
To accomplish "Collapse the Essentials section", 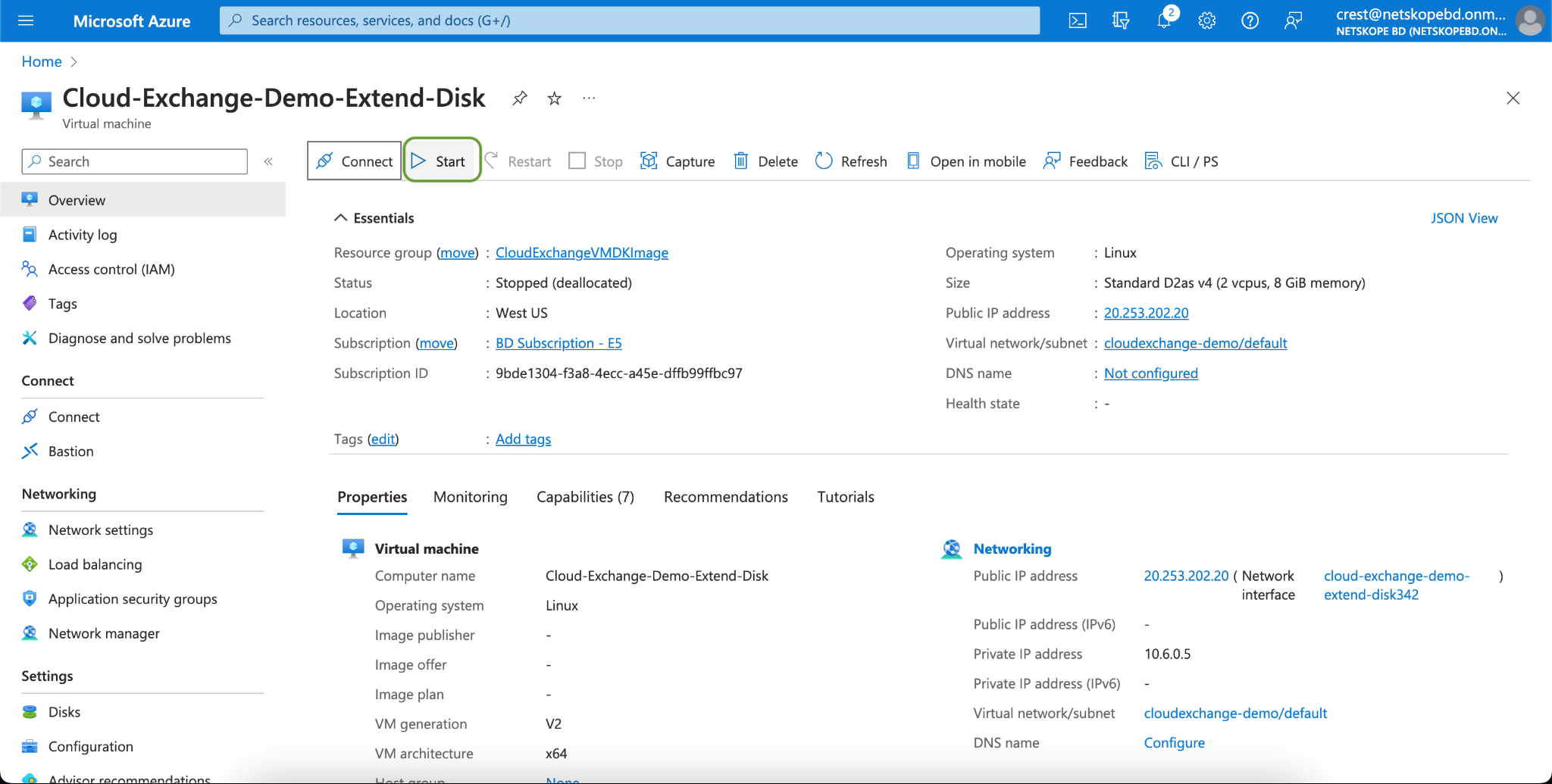I will (x=374, y=218).
